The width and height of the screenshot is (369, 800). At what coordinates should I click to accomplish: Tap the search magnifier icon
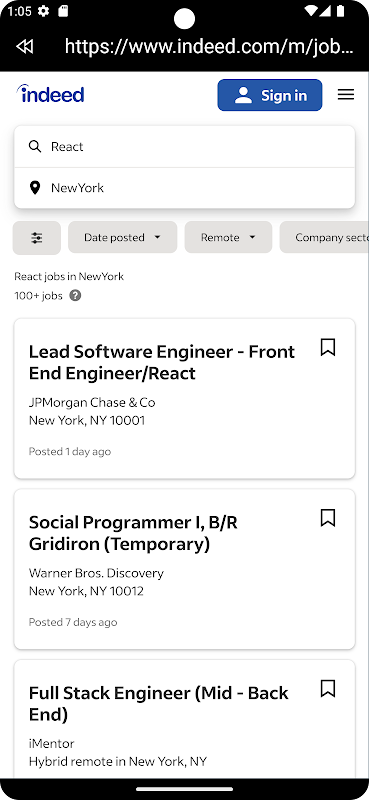tap(35, 147)
